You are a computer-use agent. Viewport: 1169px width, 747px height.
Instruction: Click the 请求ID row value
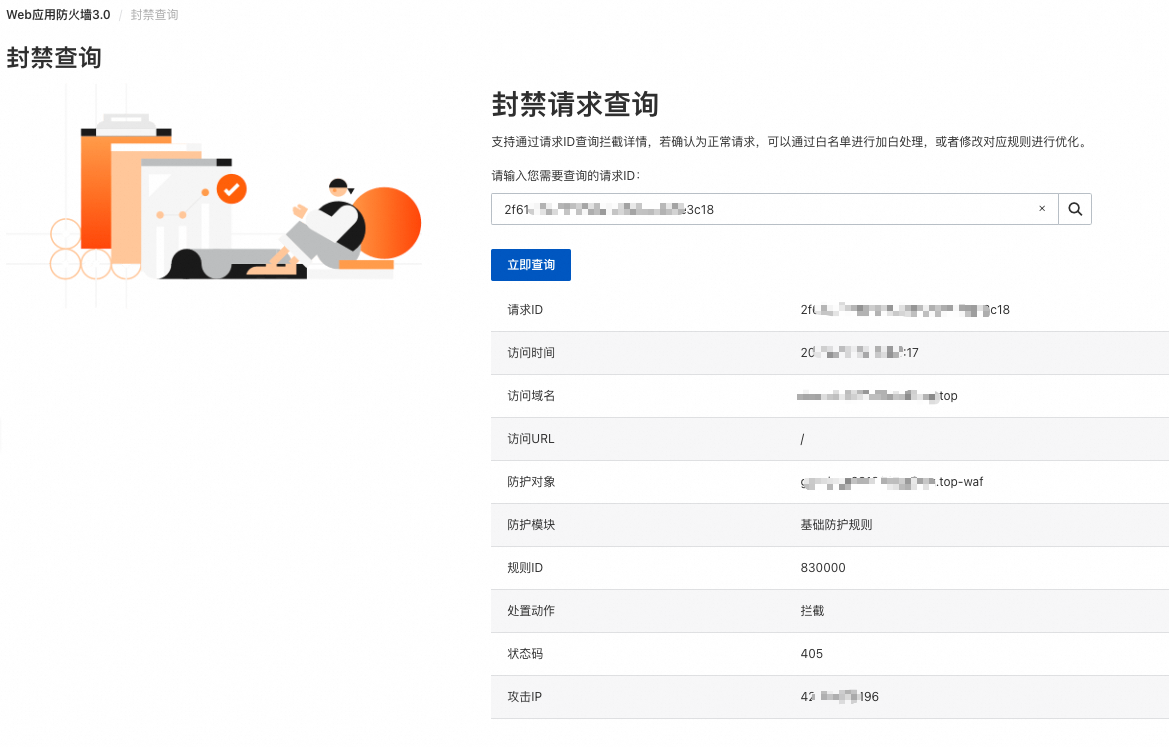905,309
